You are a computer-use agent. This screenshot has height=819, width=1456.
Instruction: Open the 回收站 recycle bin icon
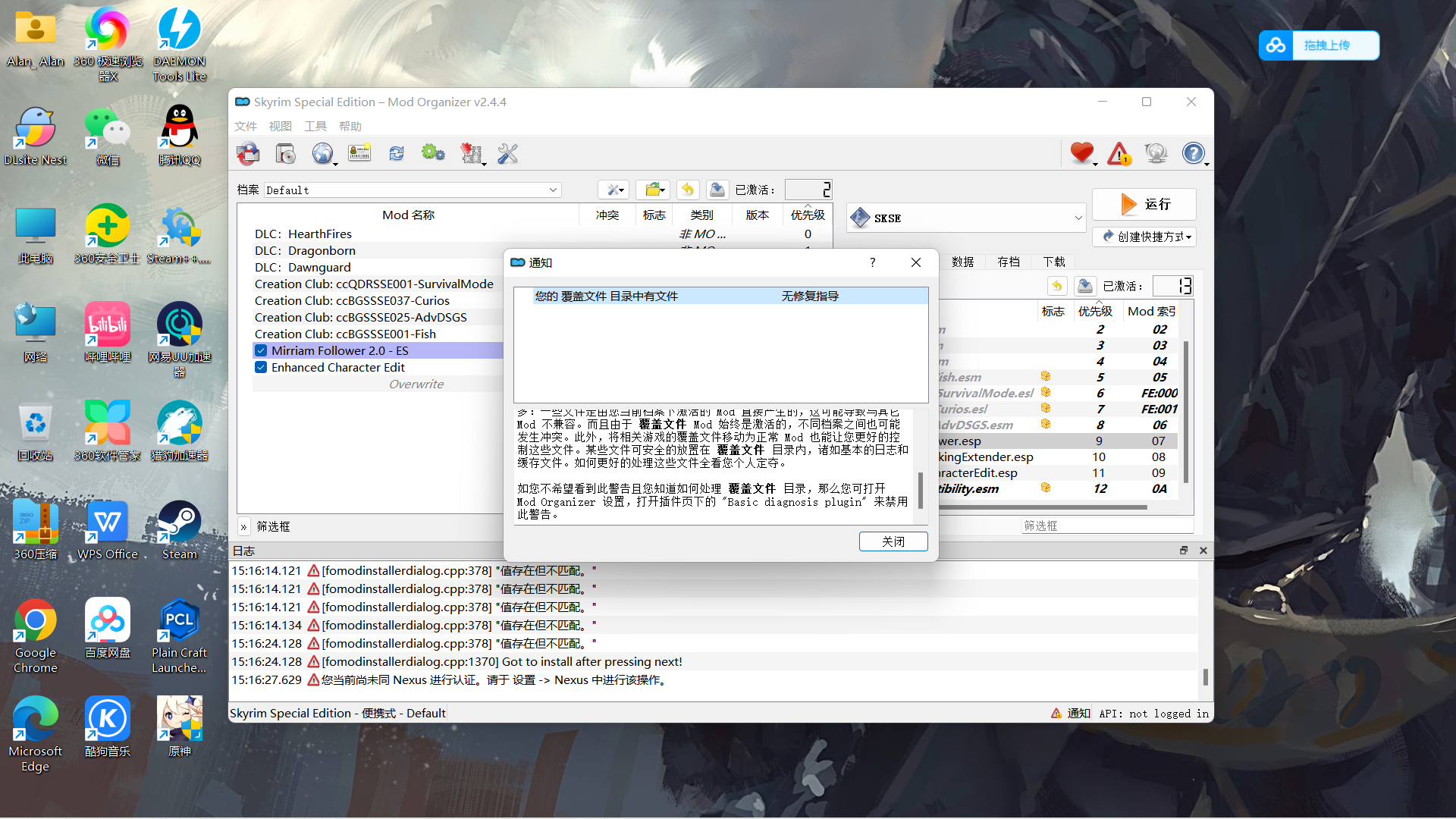(36, 431)
